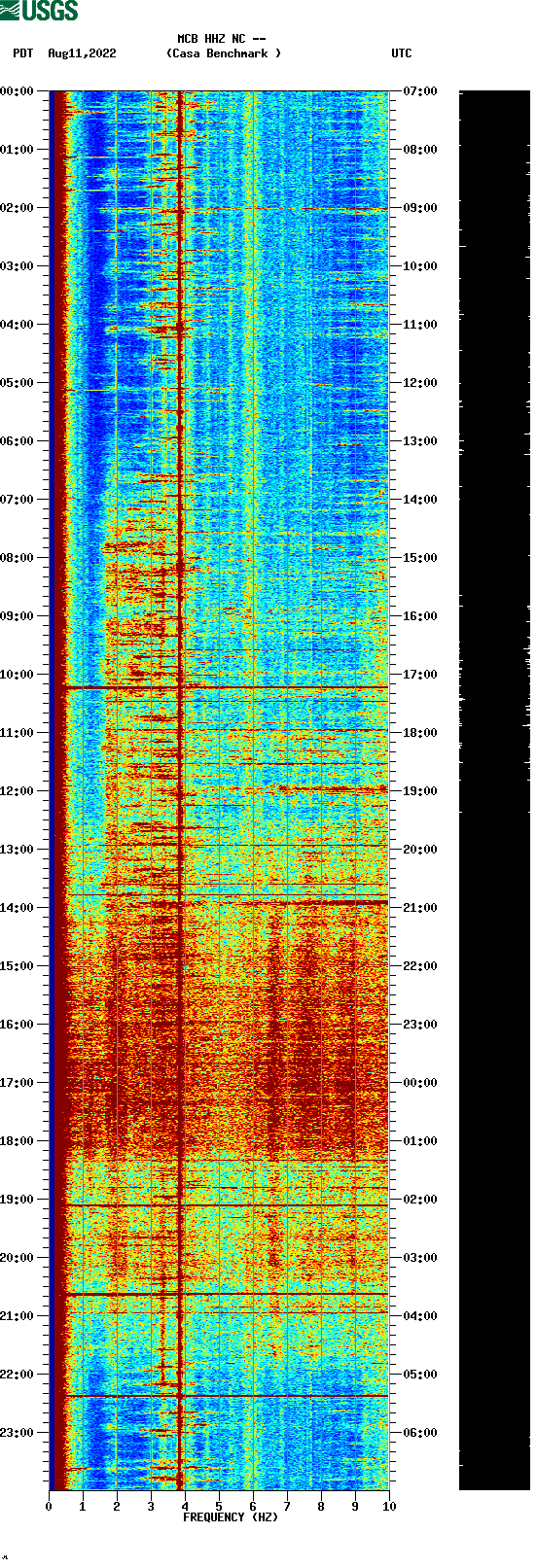The height and width of the screenshot is (1568, 537).
Task: Click the black seismogram trace panel
Action: tap(494, 790)
